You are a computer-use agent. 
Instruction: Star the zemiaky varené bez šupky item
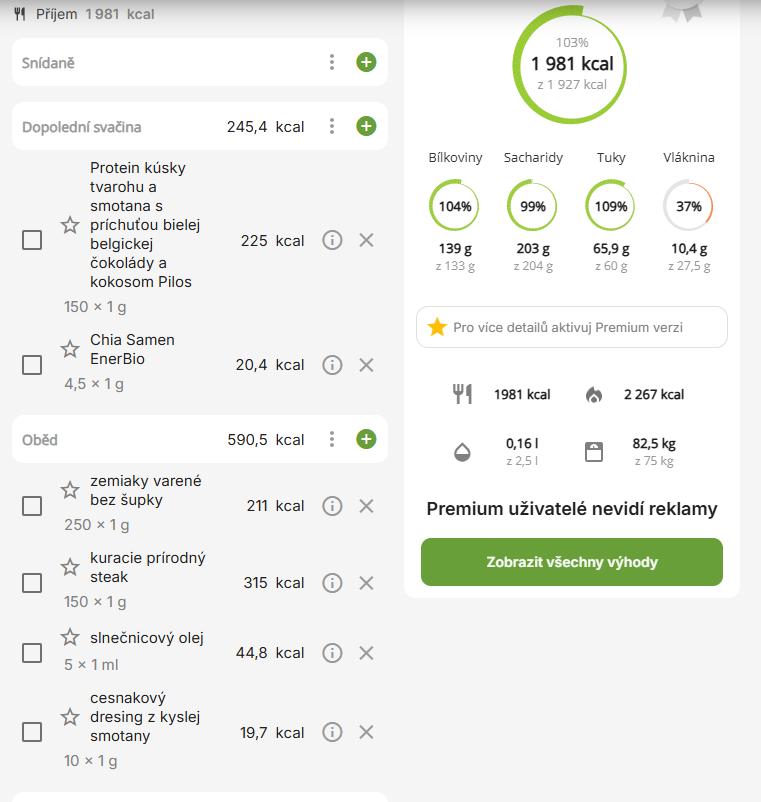tap(70, 490)
